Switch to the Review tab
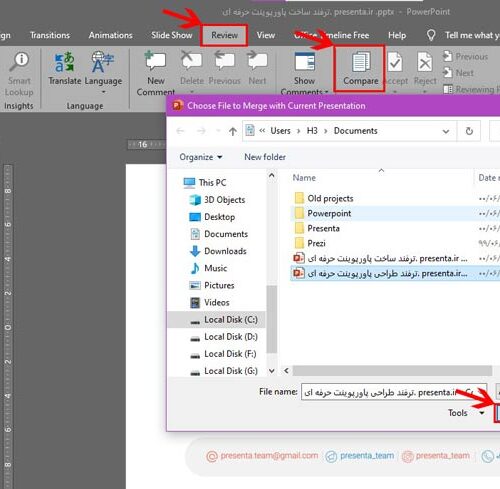The width and height of the screenshot is (500, 489). (224, 35)
